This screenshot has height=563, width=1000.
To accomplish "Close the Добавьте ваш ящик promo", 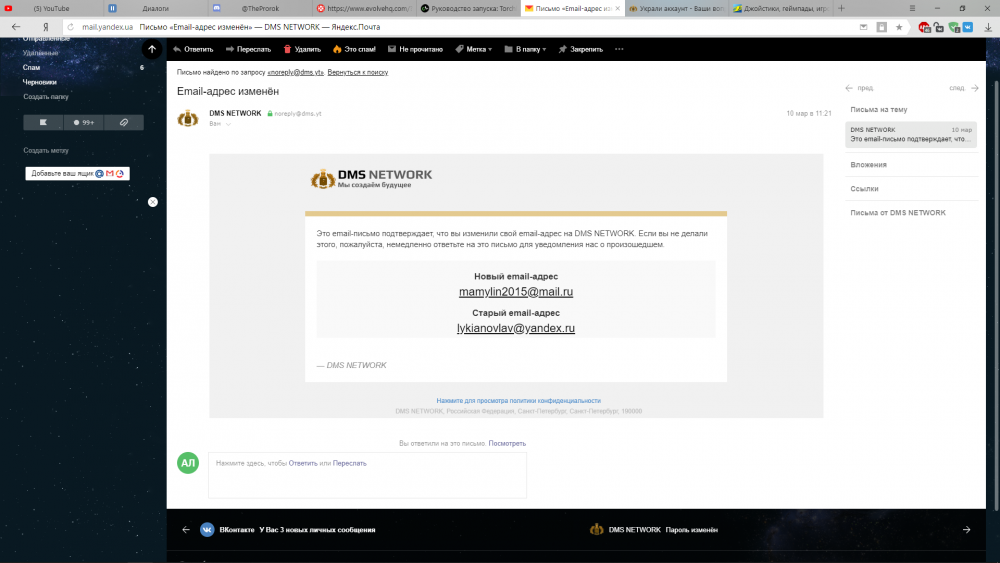I will (x=153, y=202).
